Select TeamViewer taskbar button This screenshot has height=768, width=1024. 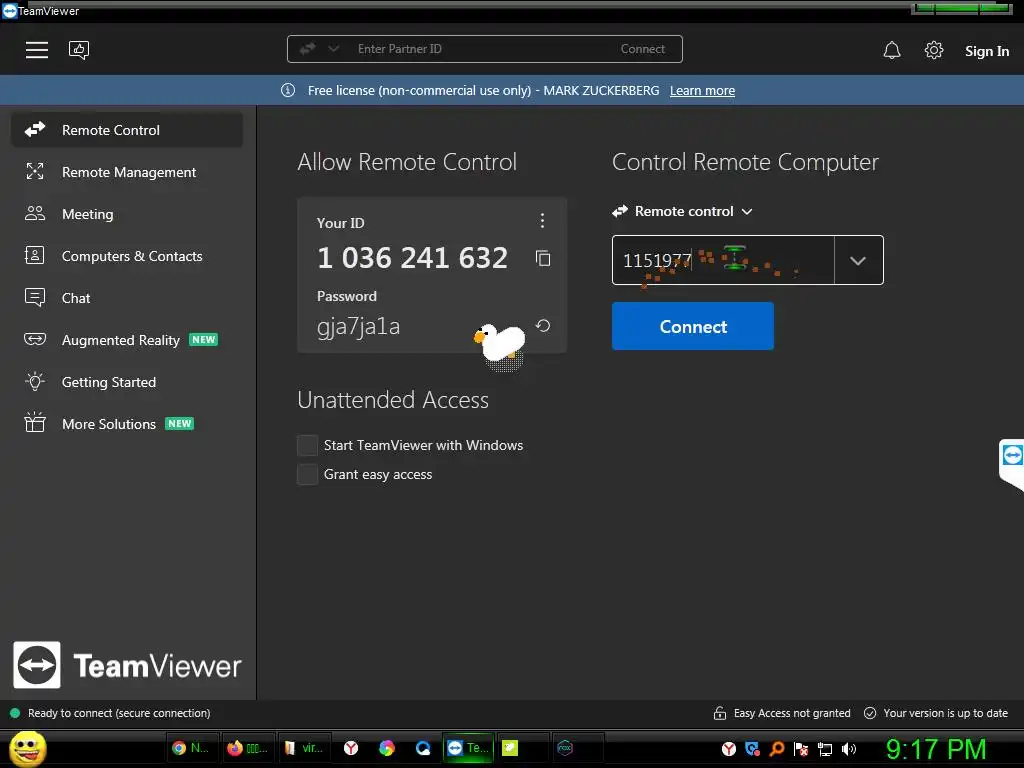point(468,748)
